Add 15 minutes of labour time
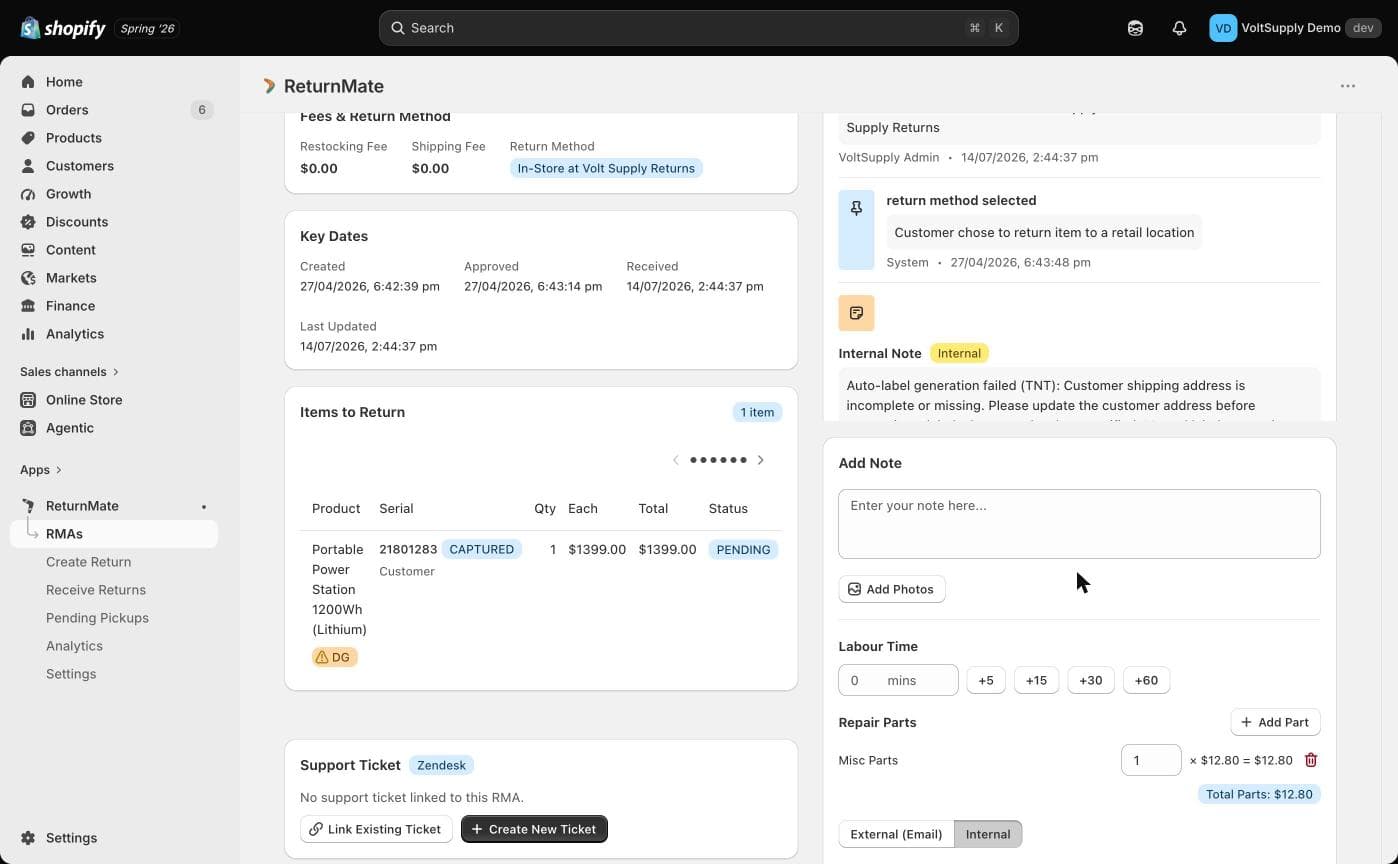 tap(1036, 680)
